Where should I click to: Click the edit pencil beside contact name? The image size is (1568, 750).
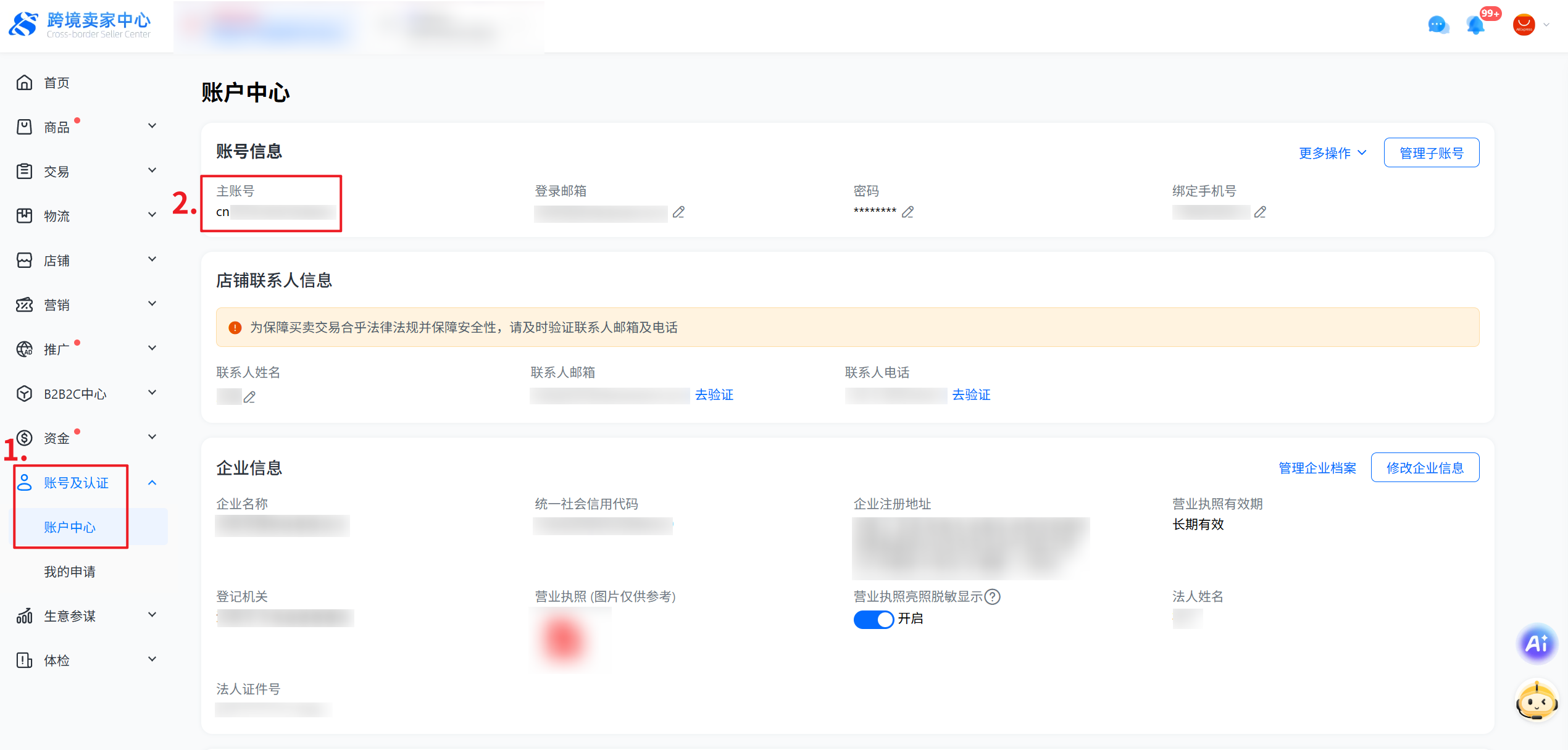tap(249, 397)
